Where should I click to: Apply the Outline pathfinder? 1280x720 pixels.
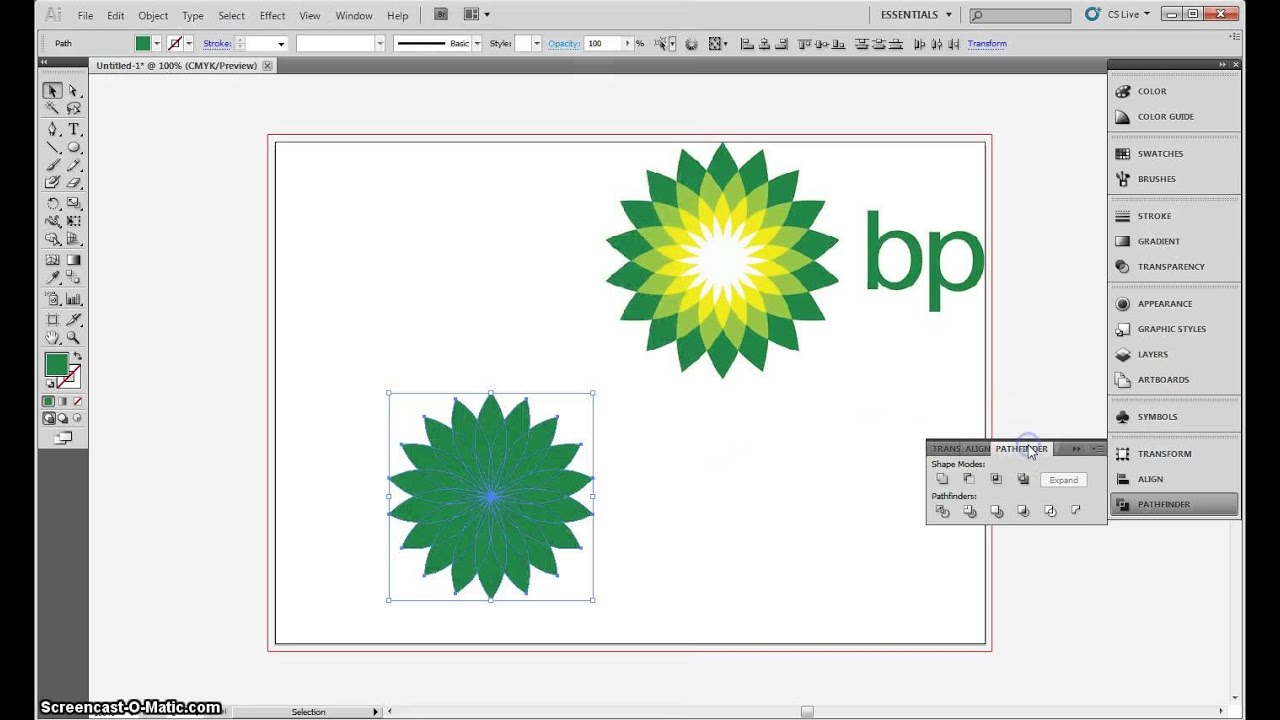click(x=1050, y=511)
